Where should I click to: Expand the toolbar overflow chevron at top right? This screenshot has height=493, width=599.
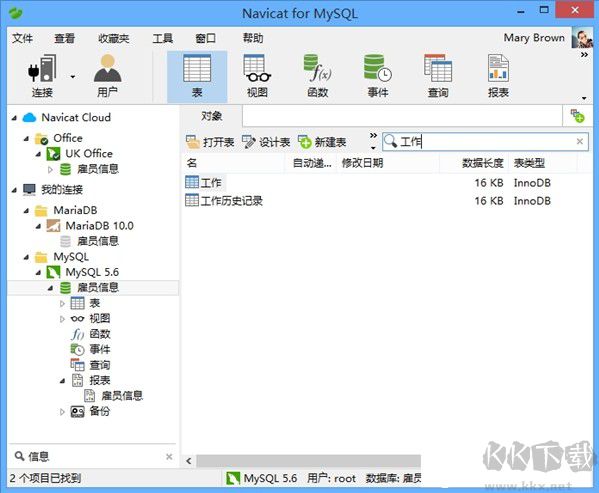point(584,55)
